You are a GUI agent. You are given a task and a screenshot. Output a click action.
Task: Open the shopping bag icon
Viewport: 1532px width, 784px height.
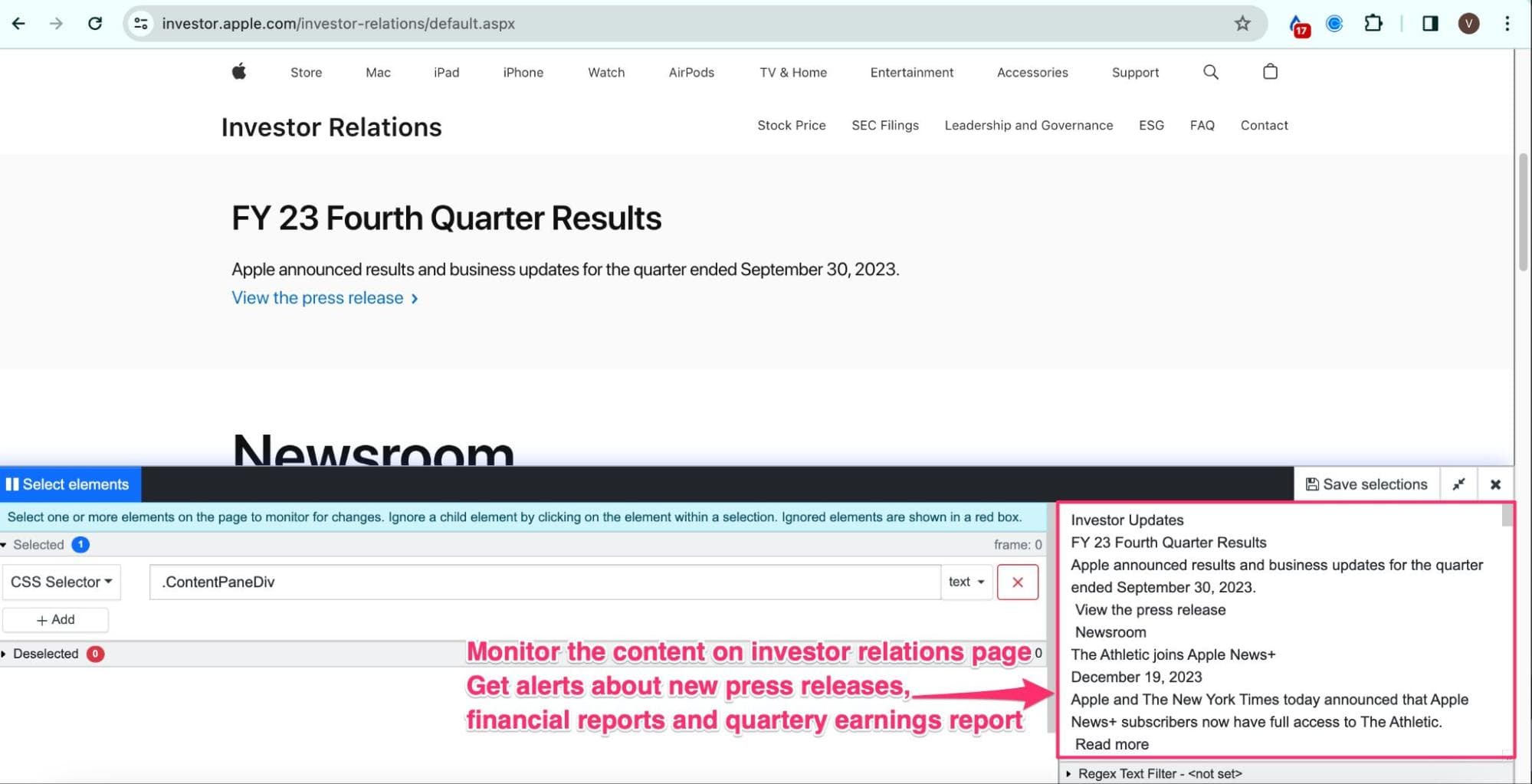click(x=1270, y=72)
